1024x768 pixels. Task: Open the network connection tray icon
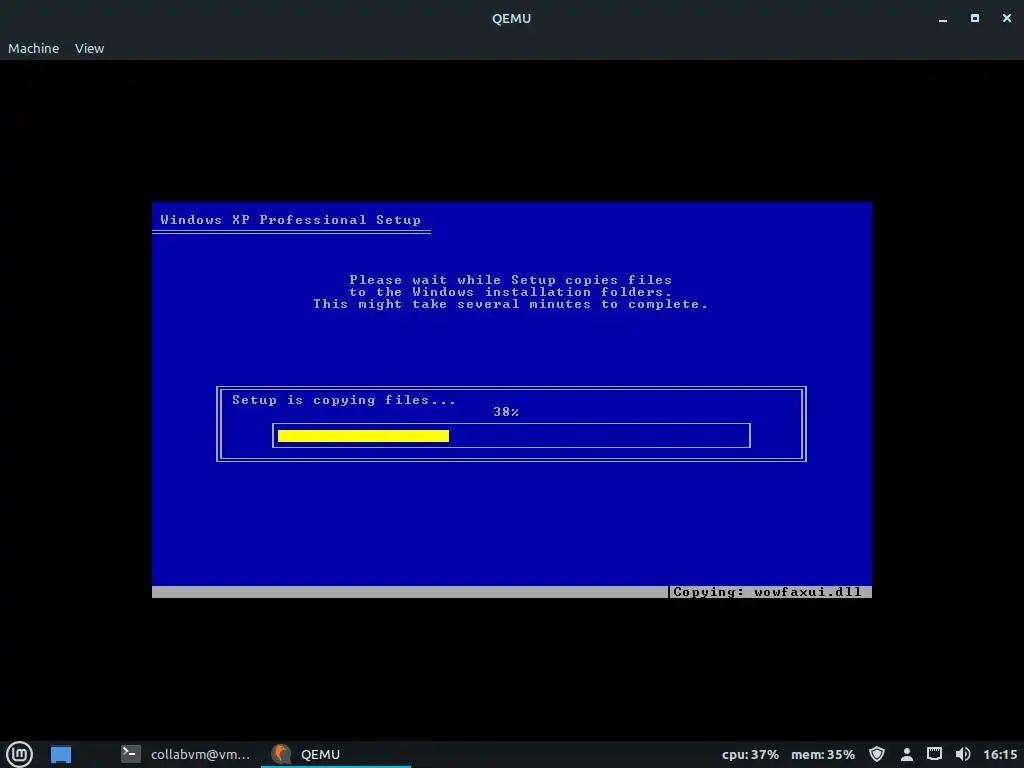pyautogui.click(x=935, y=754)
